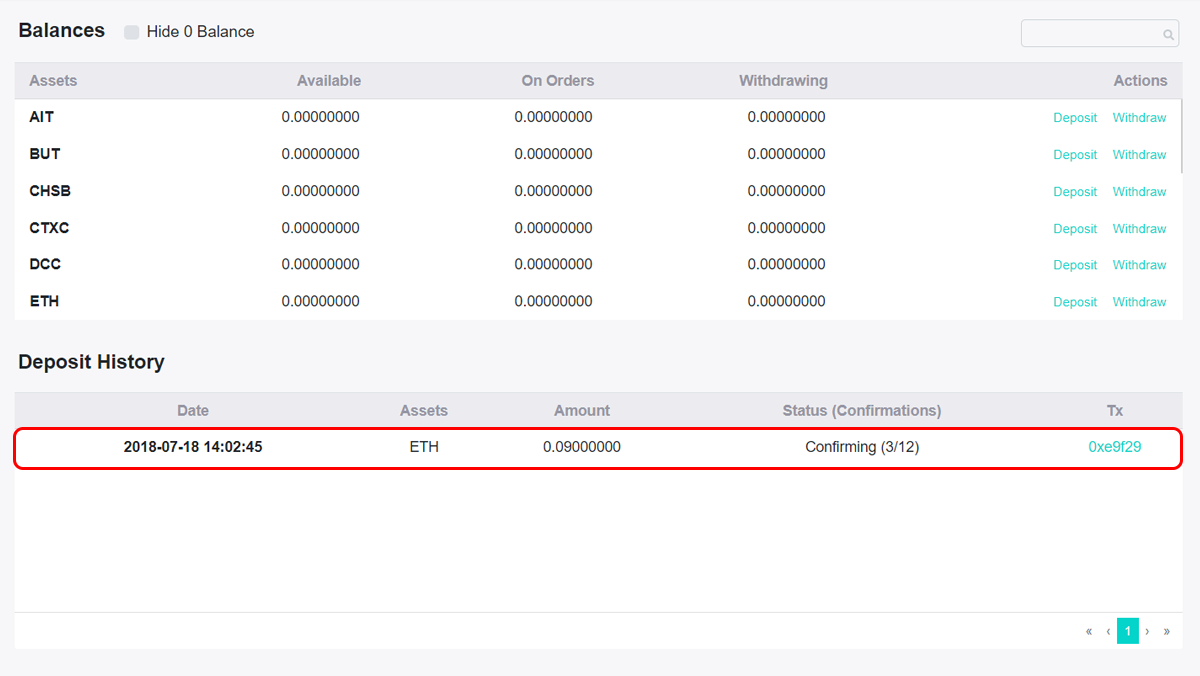
Task: Open Withdraw for CHSB
Action: coord(1139,192)
